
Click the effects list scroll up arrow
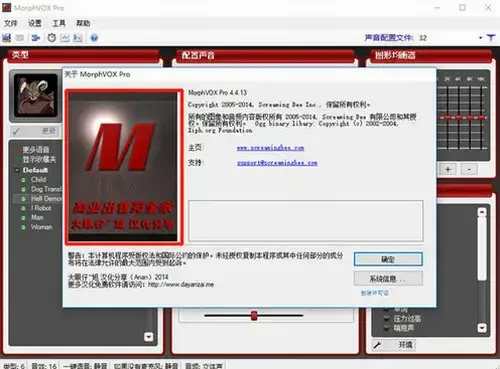pyautogui.click(x=482, y=212)
